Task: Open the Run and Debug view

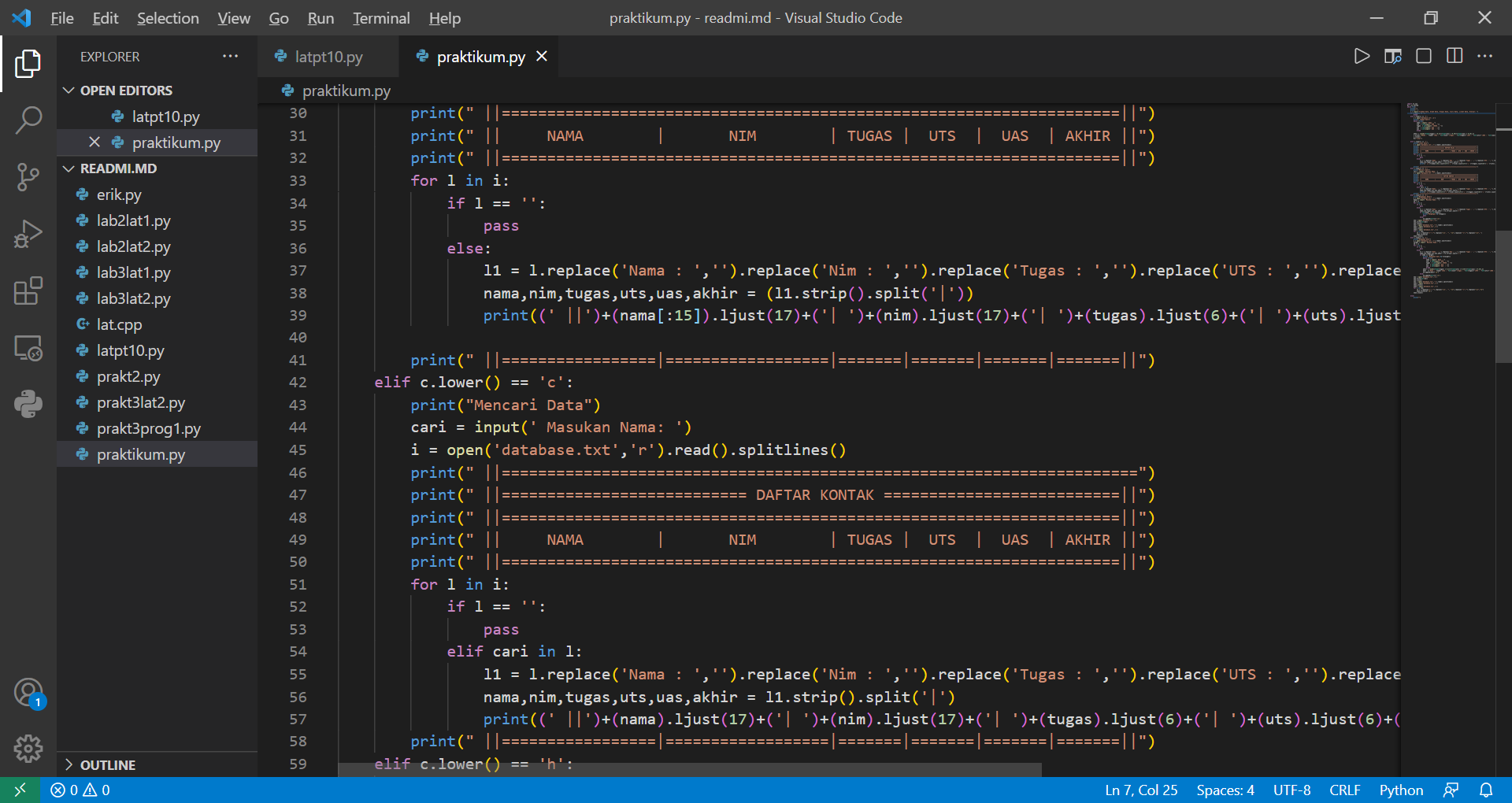Action: [28, 234]
